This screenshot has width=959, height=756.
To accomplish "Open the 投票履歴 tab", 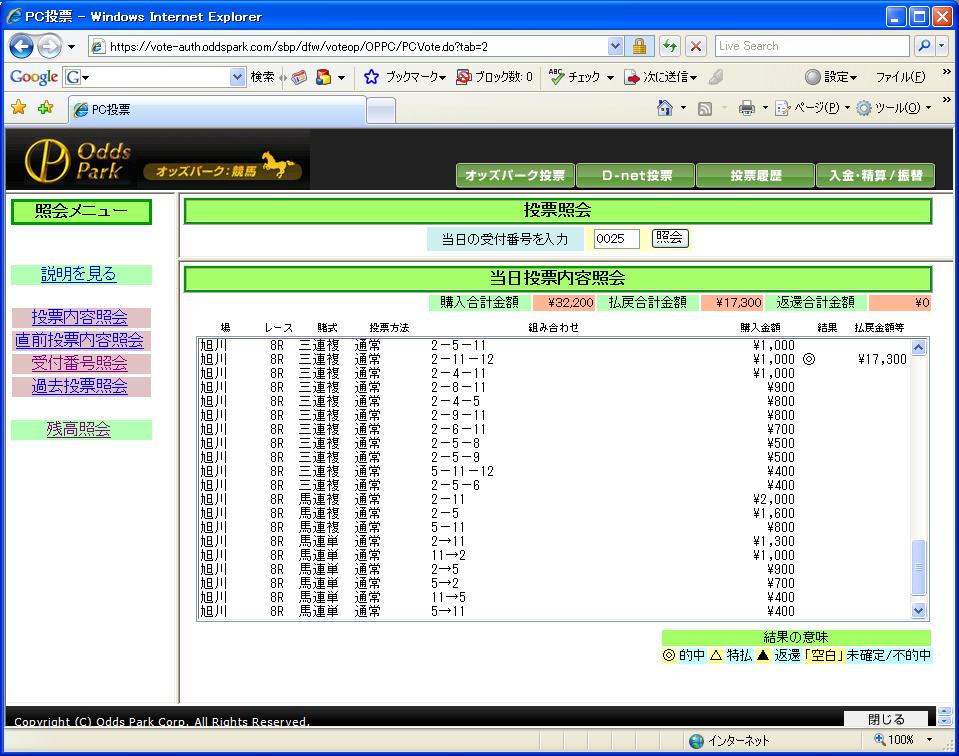I will point(755,176).
